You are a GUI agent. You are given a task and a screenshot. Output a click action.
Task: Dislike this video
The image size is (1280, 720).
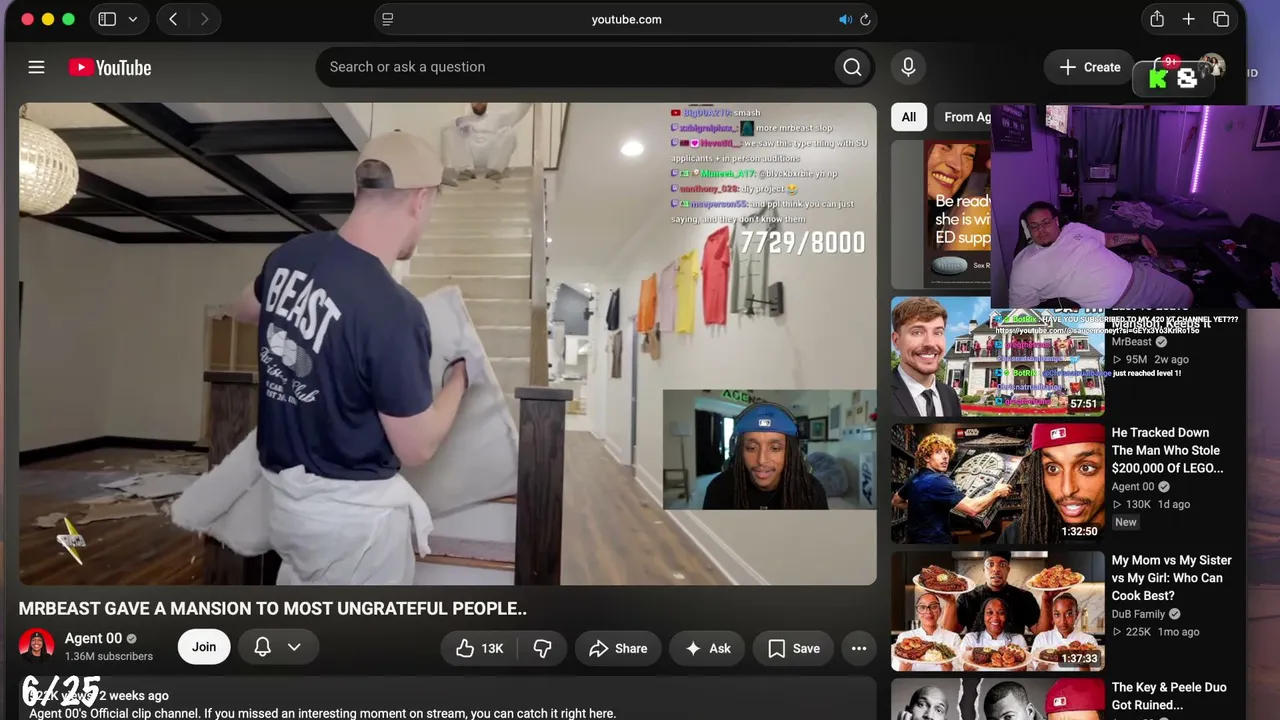(x=542, y=648)
